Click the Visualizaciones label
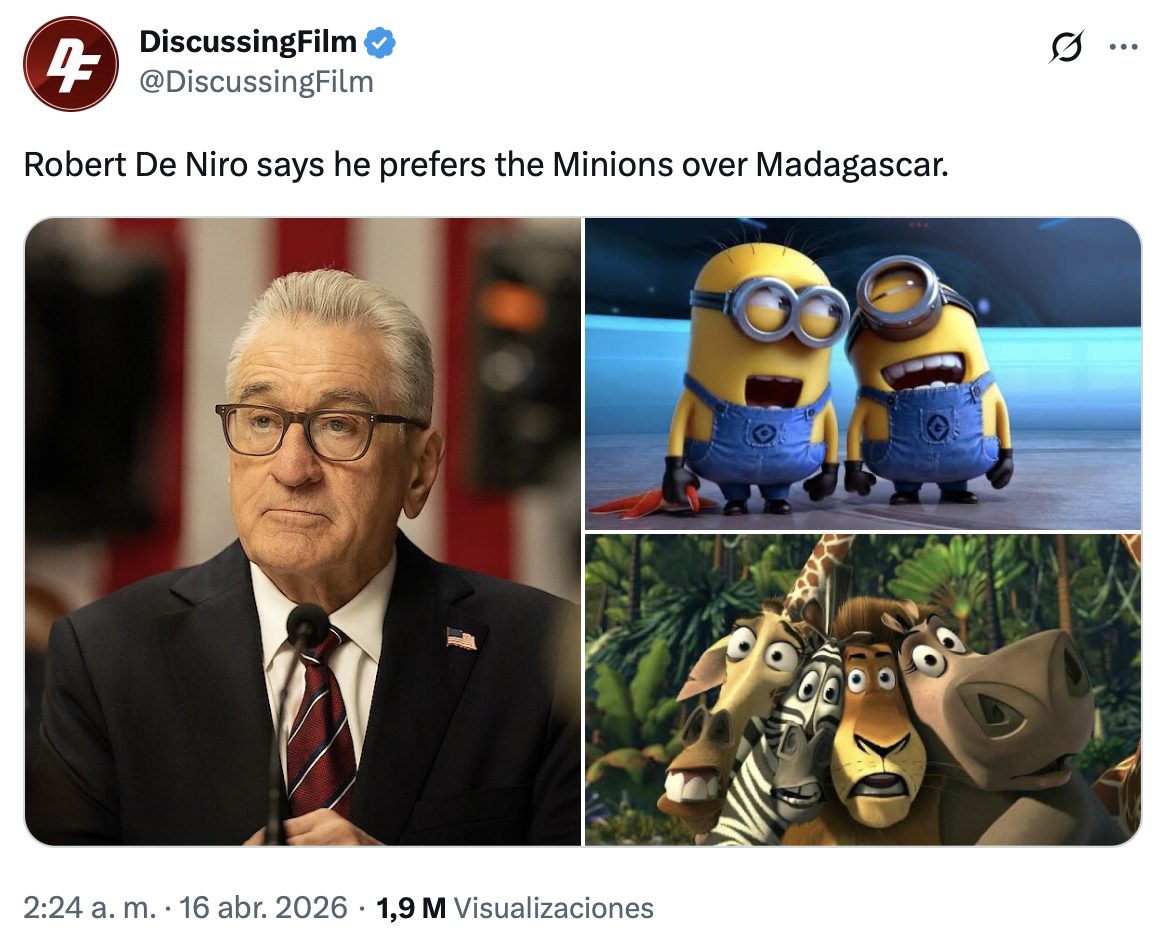This screenshot has height=944, width=1164. pos(554,908)
